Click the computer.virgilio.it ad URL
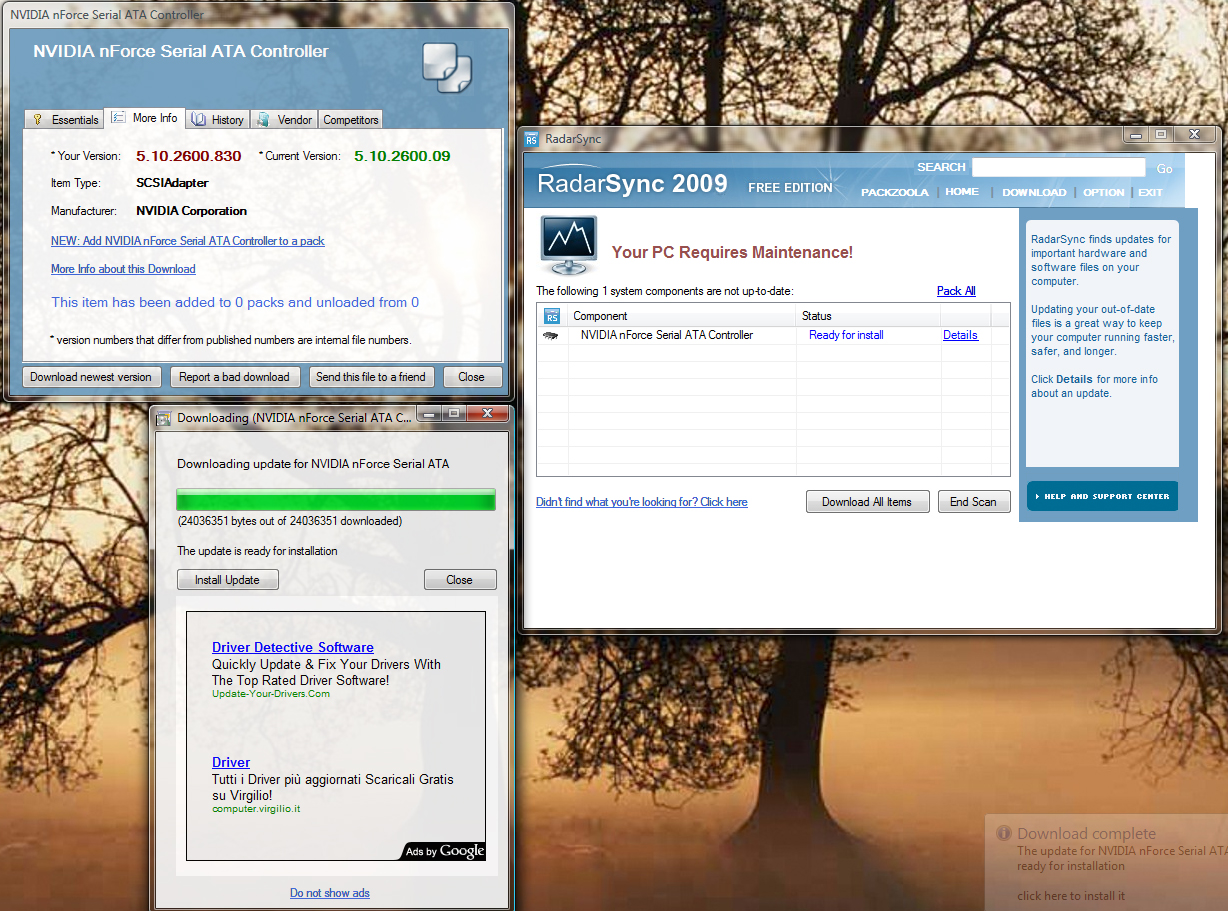Viewport: 1228px width, 911px height. (256, 809)
